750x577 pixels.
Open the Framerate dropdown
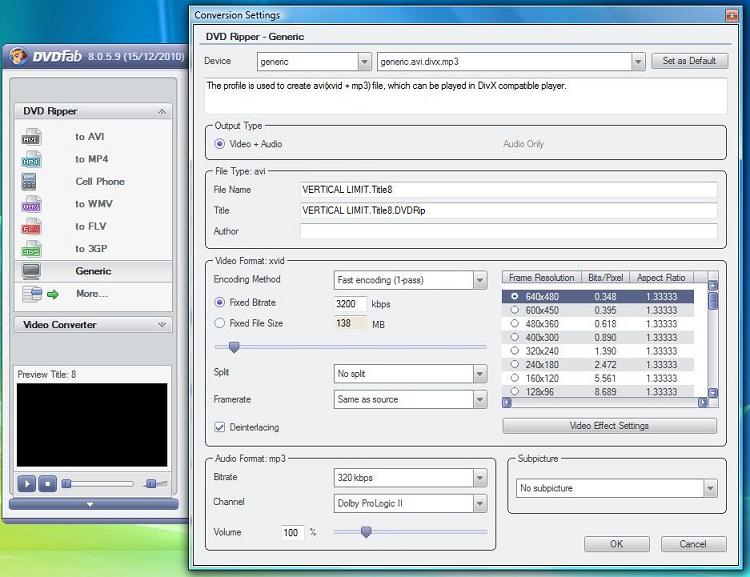coord(480,399)
